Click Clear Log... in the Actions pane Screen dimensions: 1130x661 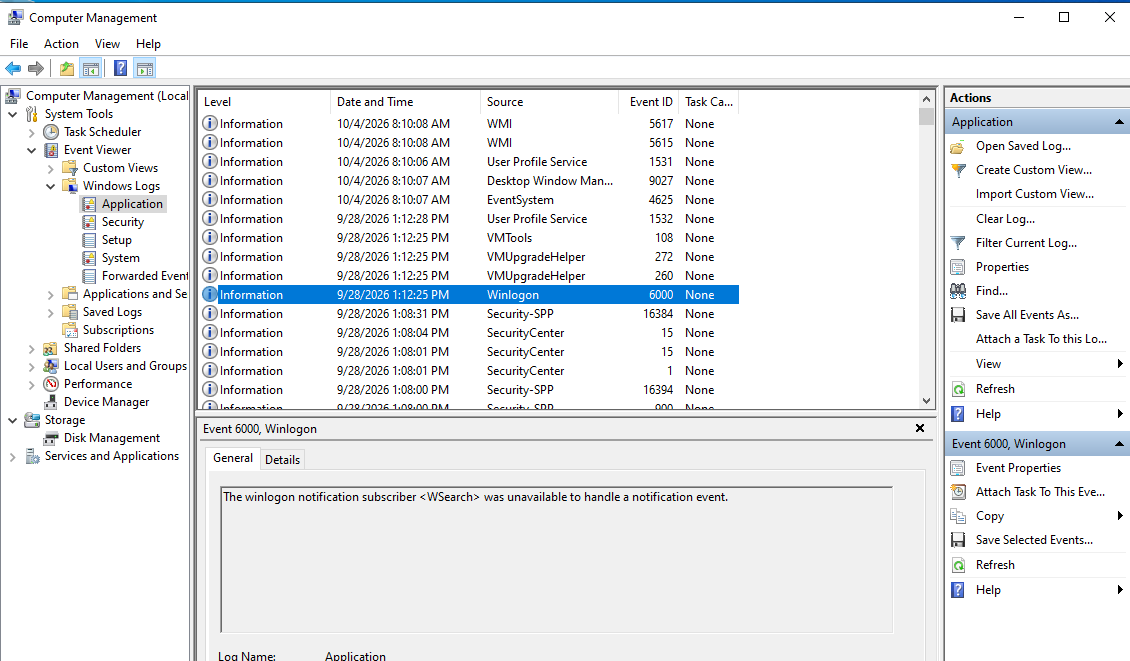pos(1005,218)
